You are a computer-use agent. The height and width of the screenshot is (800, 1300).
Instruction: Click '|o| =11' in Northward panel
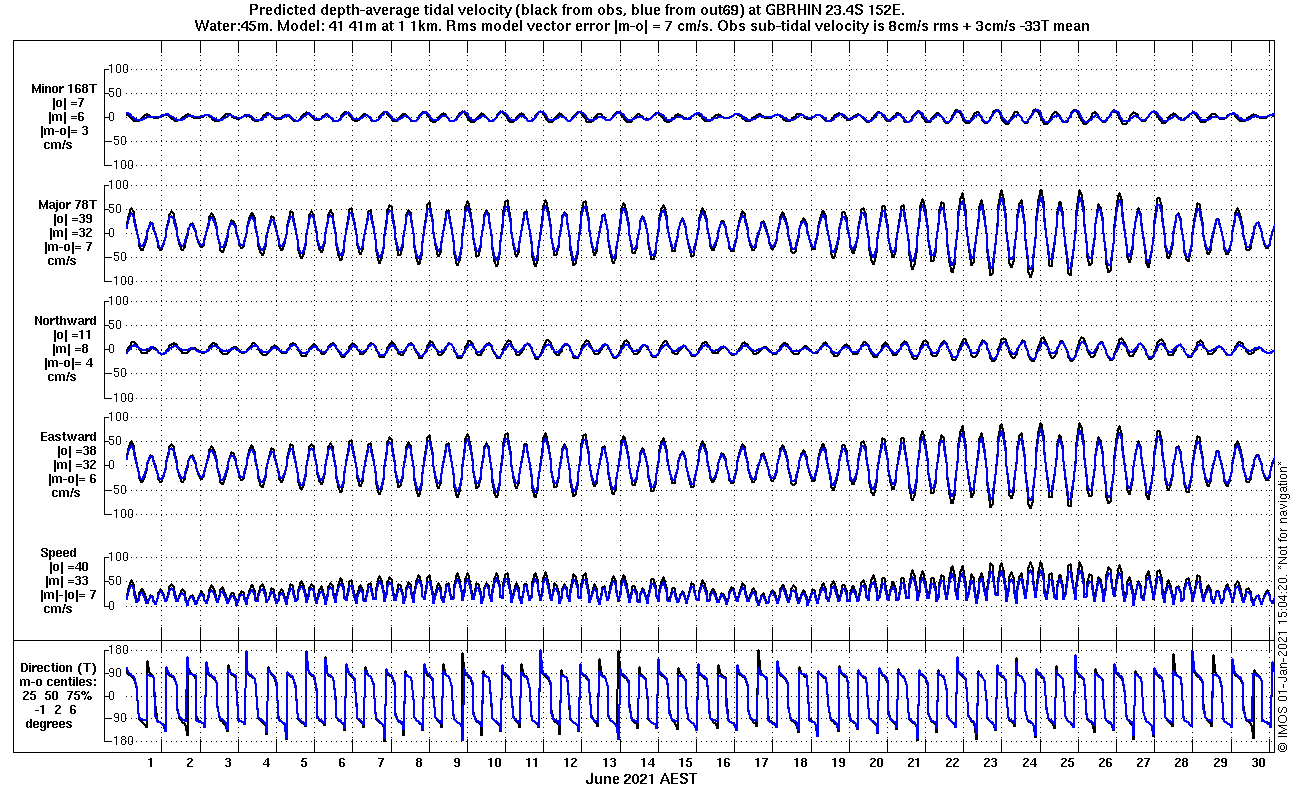pyautogui.click(x=72, y=335)
